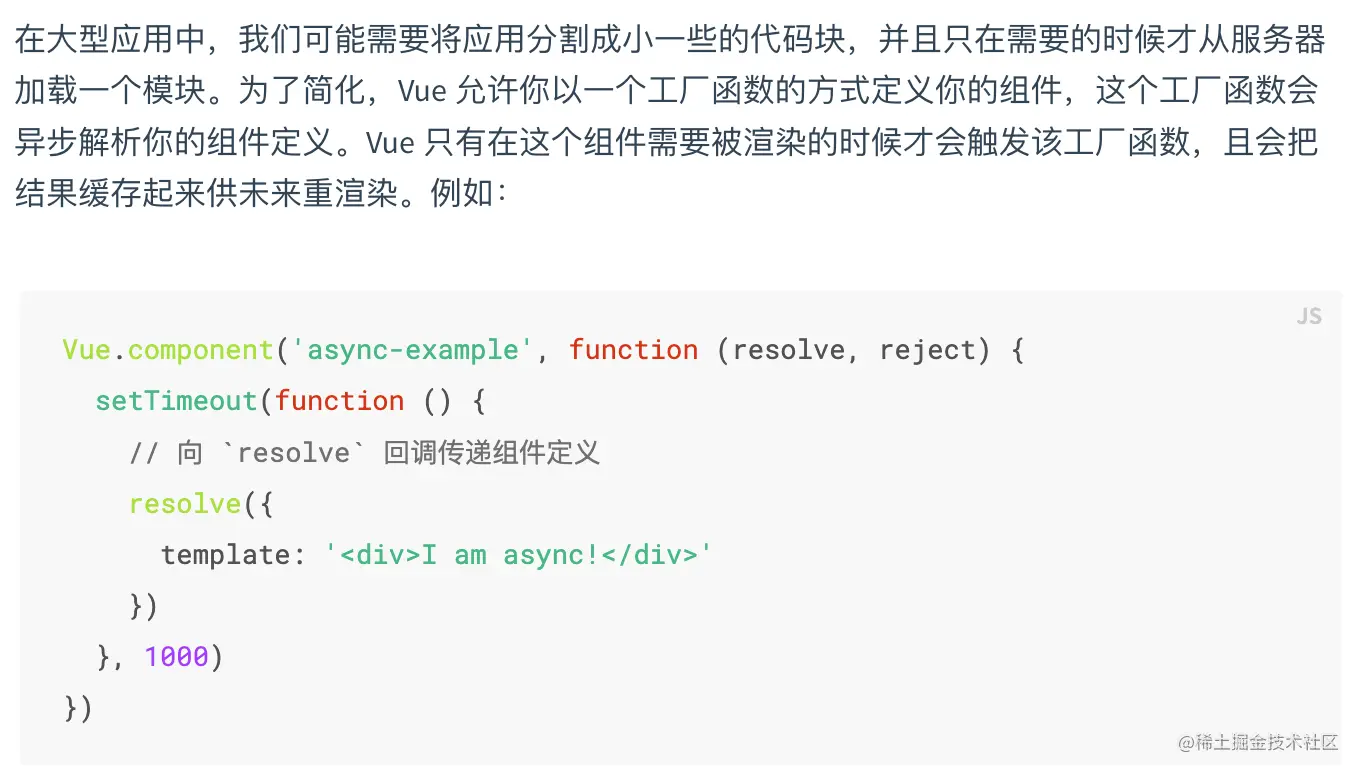Click 'Vue' at start of code
1360x774 pixels.
click(x=86, y=350)
